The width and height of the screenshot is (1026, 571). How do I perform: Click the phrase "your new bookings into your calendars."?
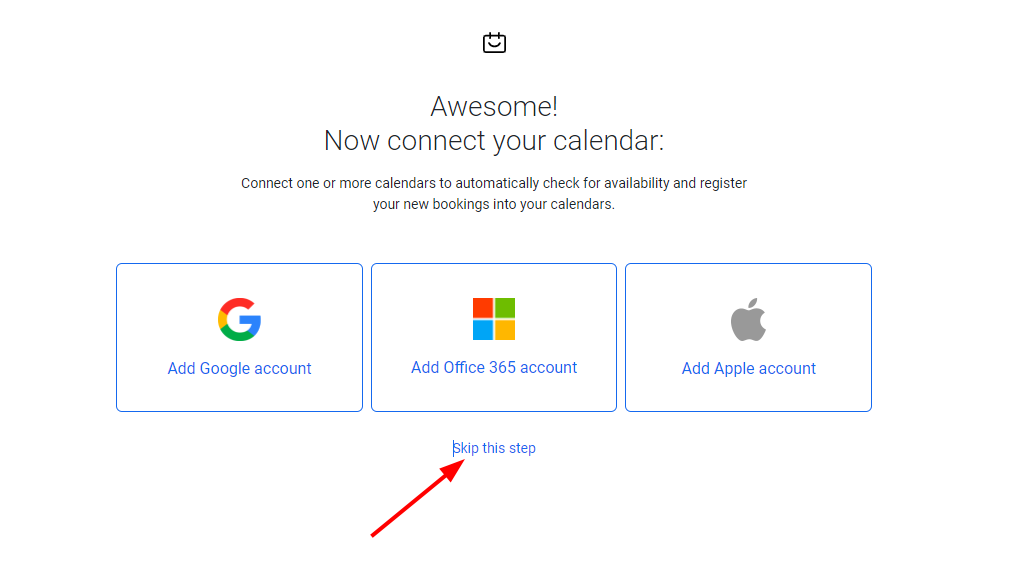point(494,204)
